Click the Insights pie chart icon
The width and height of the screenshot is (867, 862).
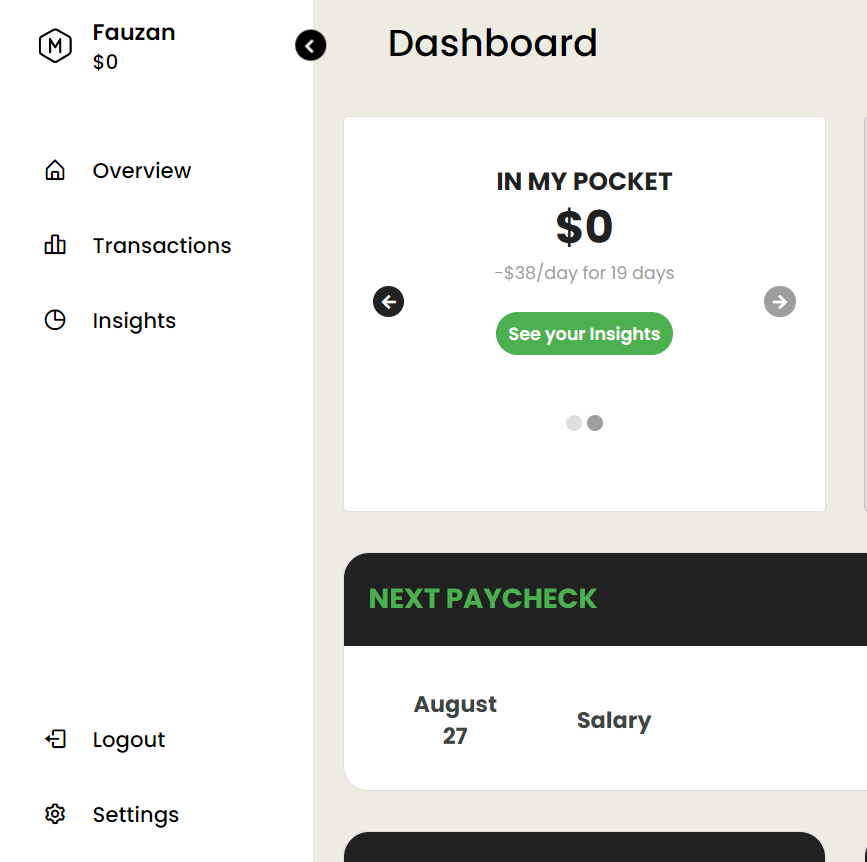tap(55, 320)
